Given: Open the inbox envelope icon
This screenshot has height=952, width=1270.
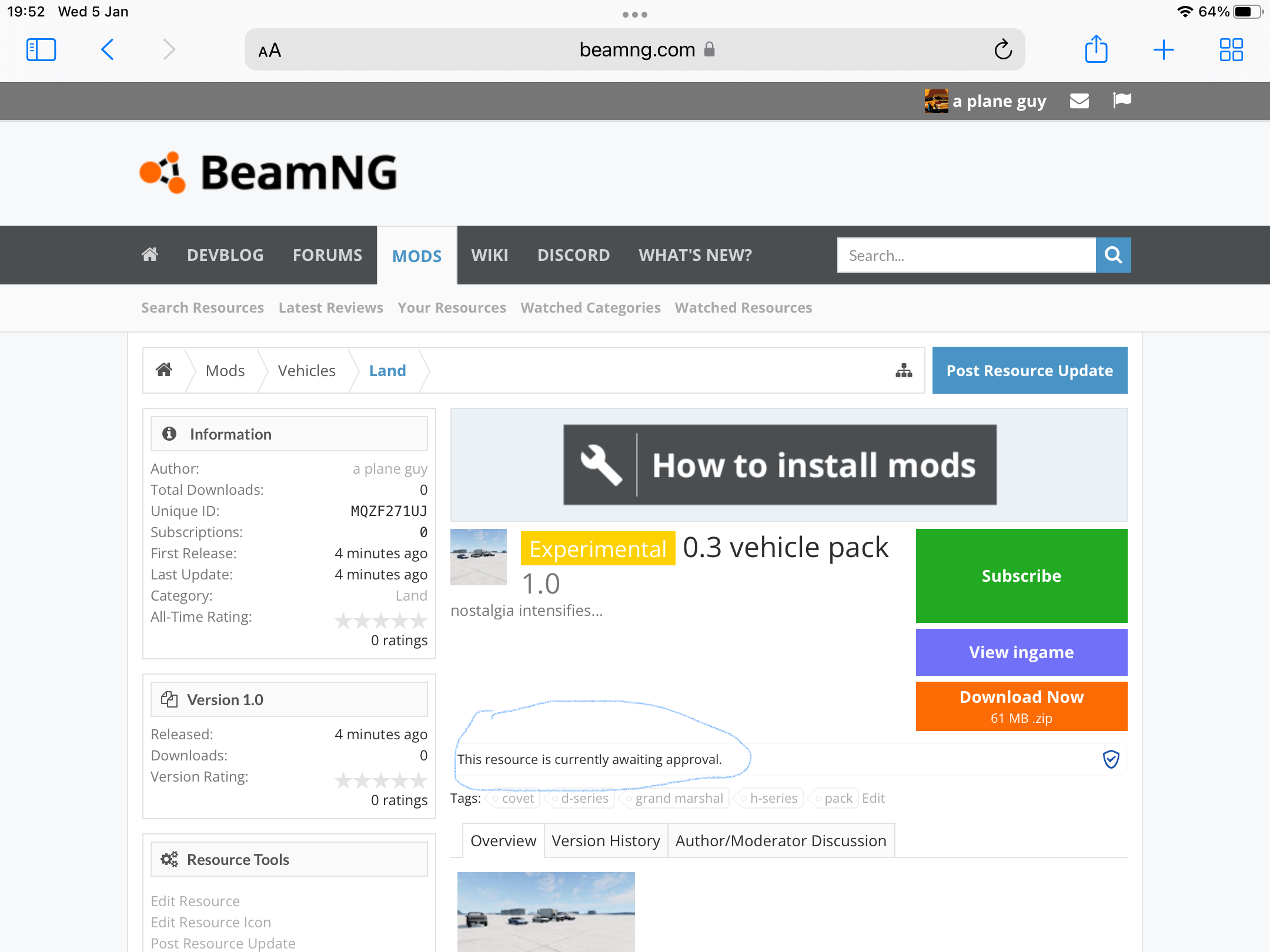Looking at the screenshot, I should coord(1079,101).
